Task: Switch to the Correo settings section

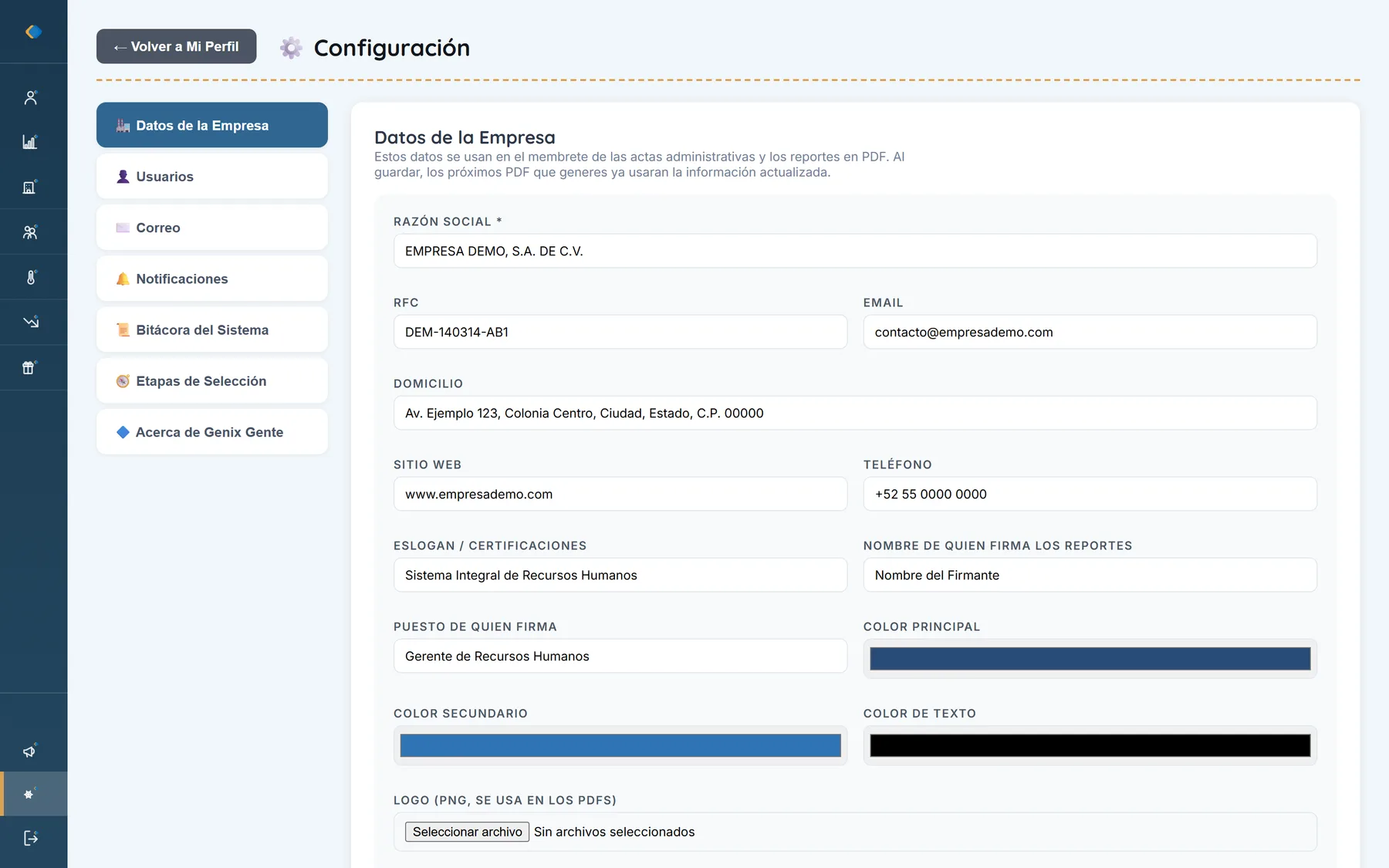Action: pyautogui.click(x=212, y=228)
